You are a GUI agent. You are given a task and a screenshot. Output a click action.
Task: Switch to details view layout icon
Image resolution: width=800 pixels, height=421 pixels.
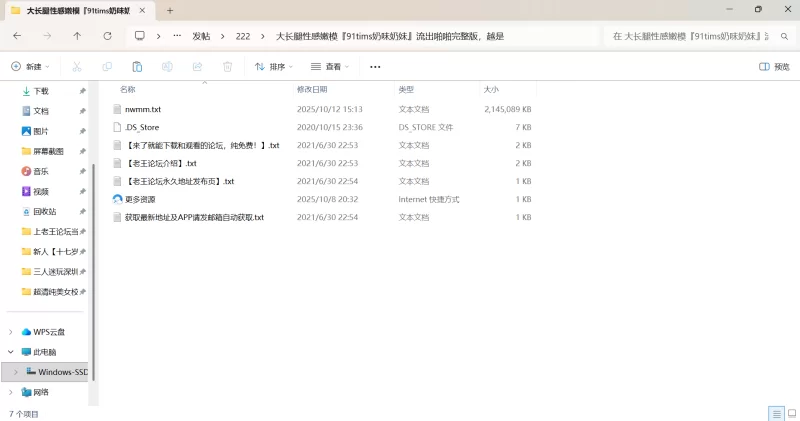776,413
